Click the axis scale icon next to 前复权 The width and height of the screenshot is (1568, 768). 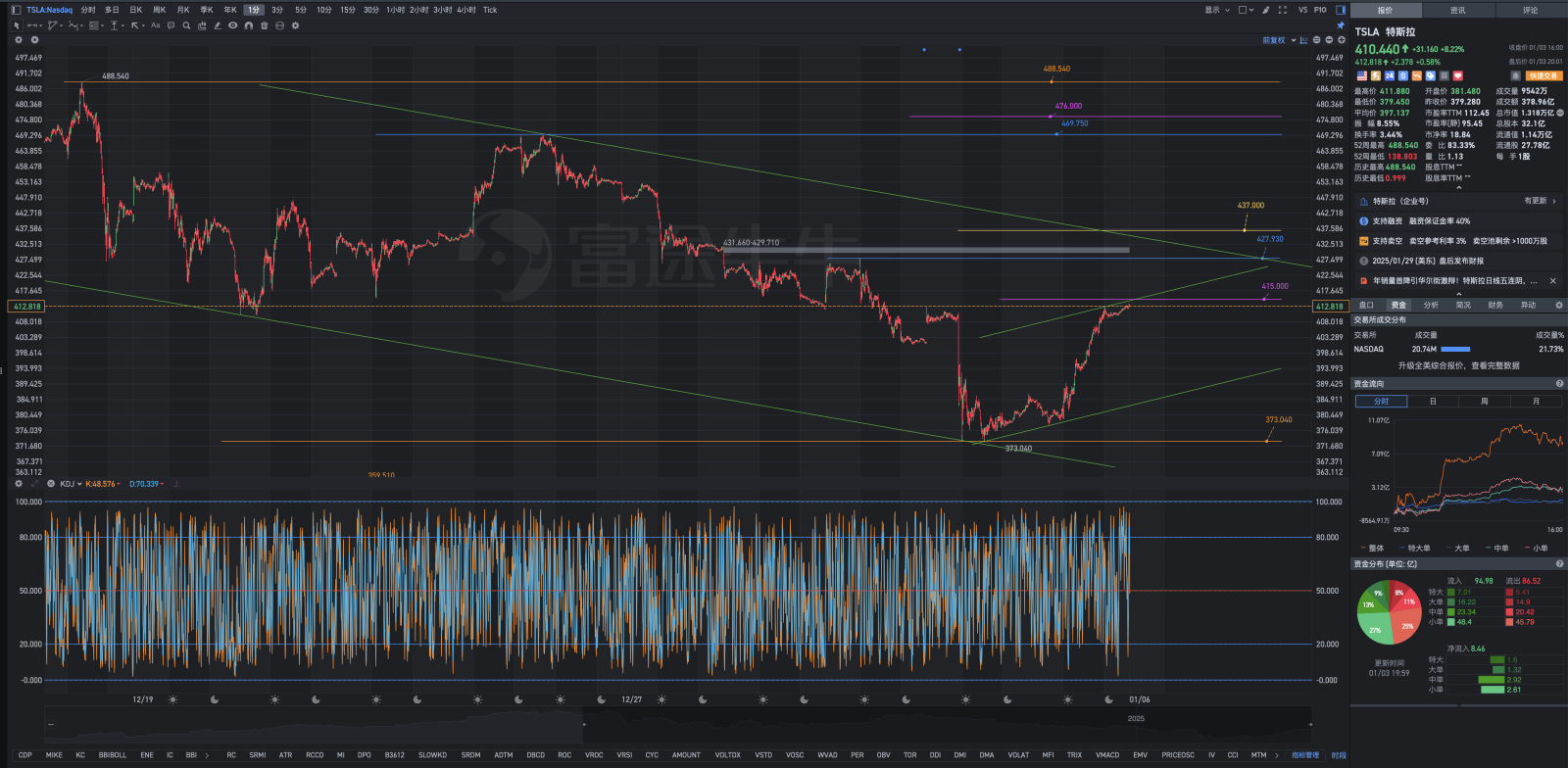point(1303,40)
